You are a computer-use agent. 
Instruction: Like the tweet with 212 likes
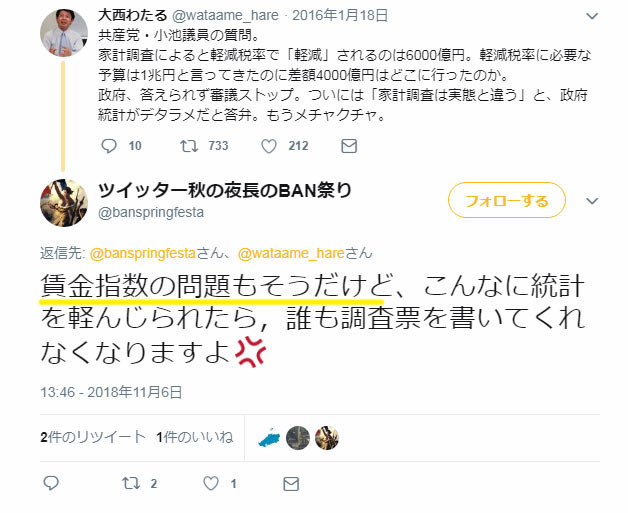pos(269,146)
